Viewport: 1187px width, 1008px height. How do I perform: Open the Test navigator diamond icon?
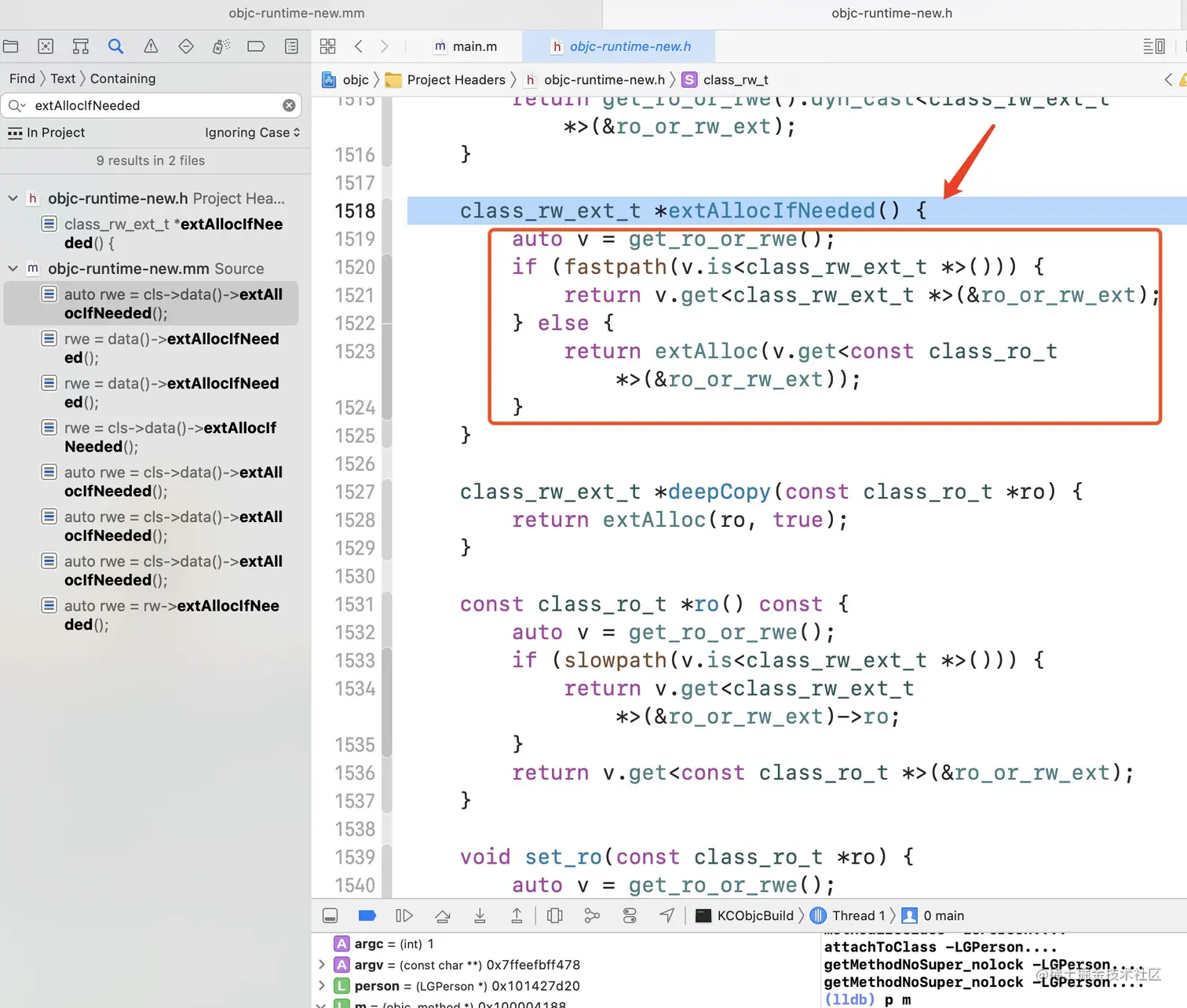[x=186, y=46]
